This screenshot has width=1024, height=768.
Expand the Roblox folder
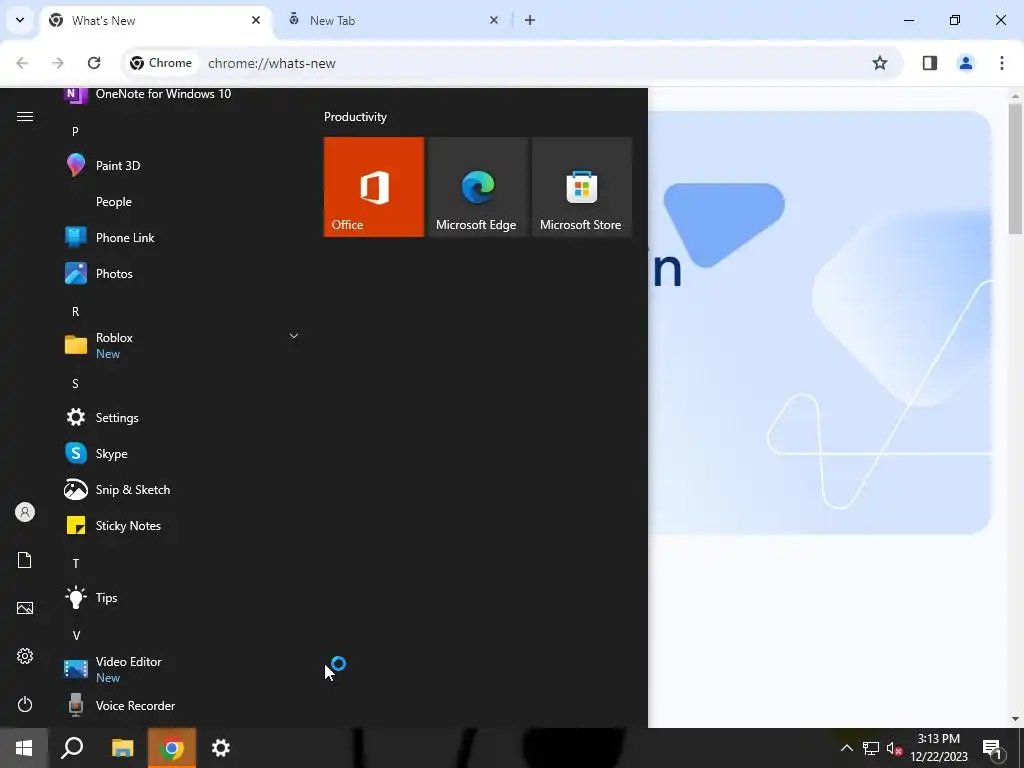[x=293, y=336]
